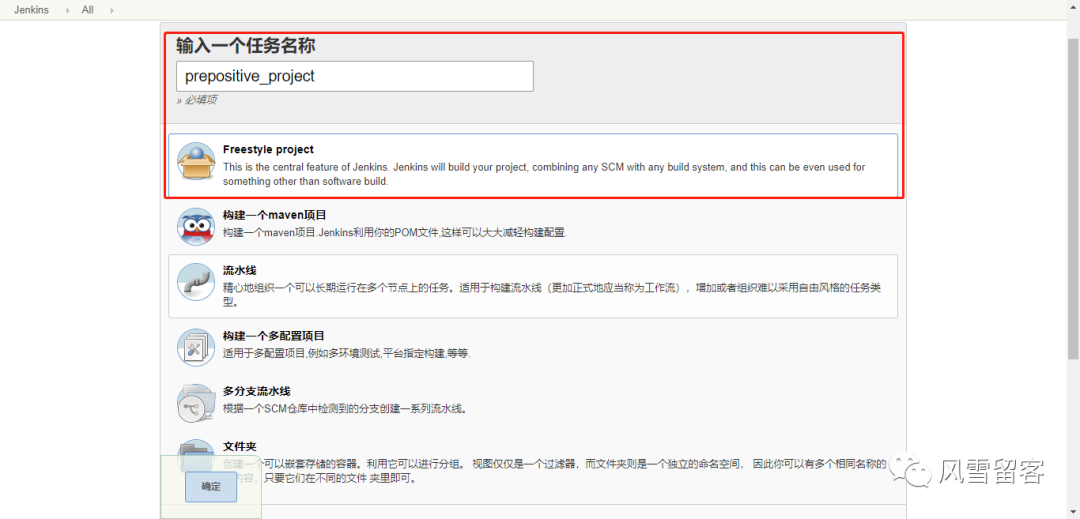1080x519 pixels.
Task: Click the maven project owl icon
Action: pos(196,226)
